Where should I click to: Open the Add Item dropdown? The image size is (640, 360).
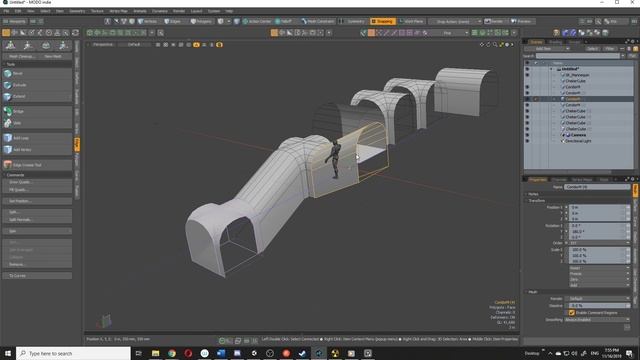point(547,49)
